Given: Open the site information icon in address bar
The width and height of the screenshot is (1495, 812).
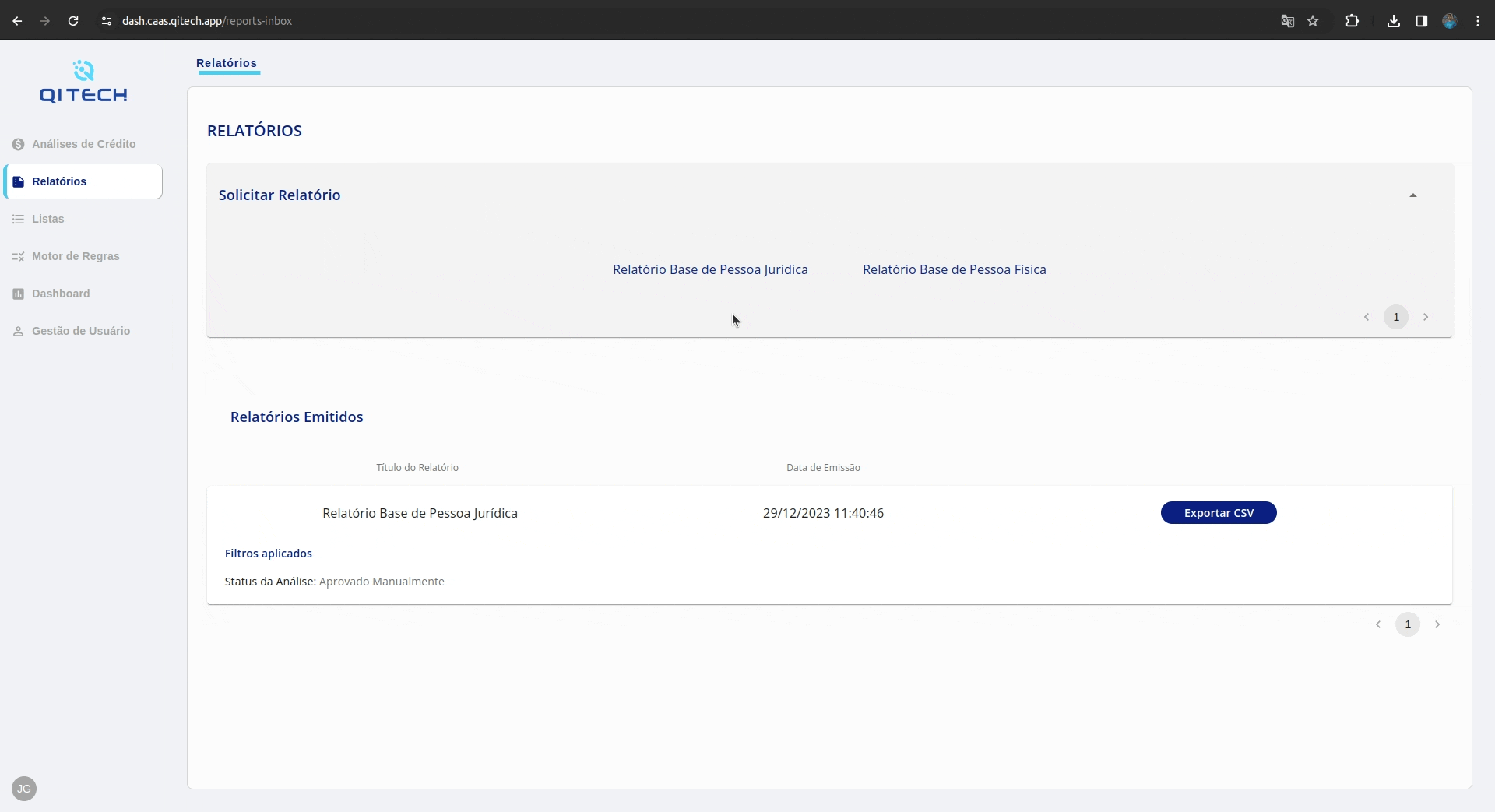Looking at the screenshot, I should coord(107,21).
